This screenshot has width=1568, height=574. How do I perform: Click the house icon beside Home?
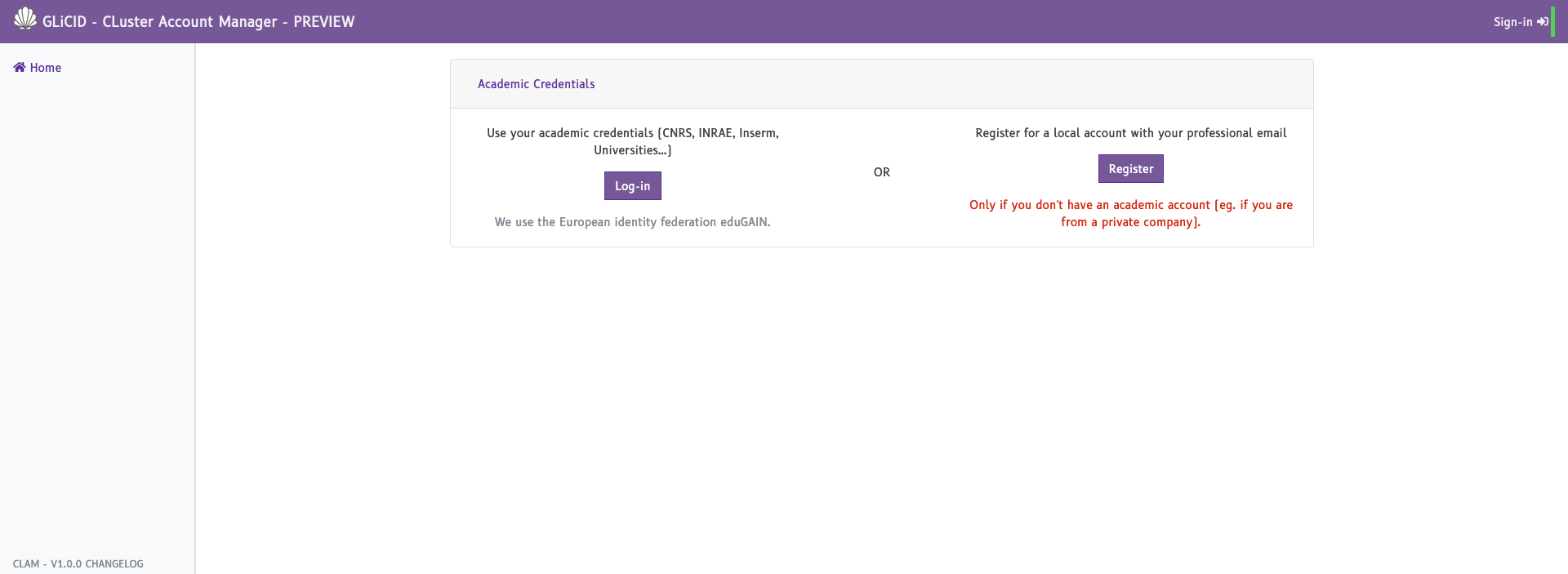pyautogui.click(x=20, y=68)
